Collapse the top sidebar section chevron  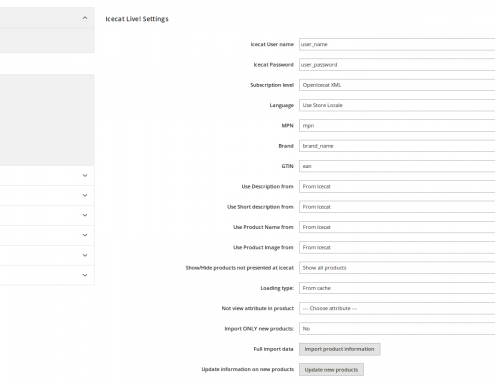point(85,18)
